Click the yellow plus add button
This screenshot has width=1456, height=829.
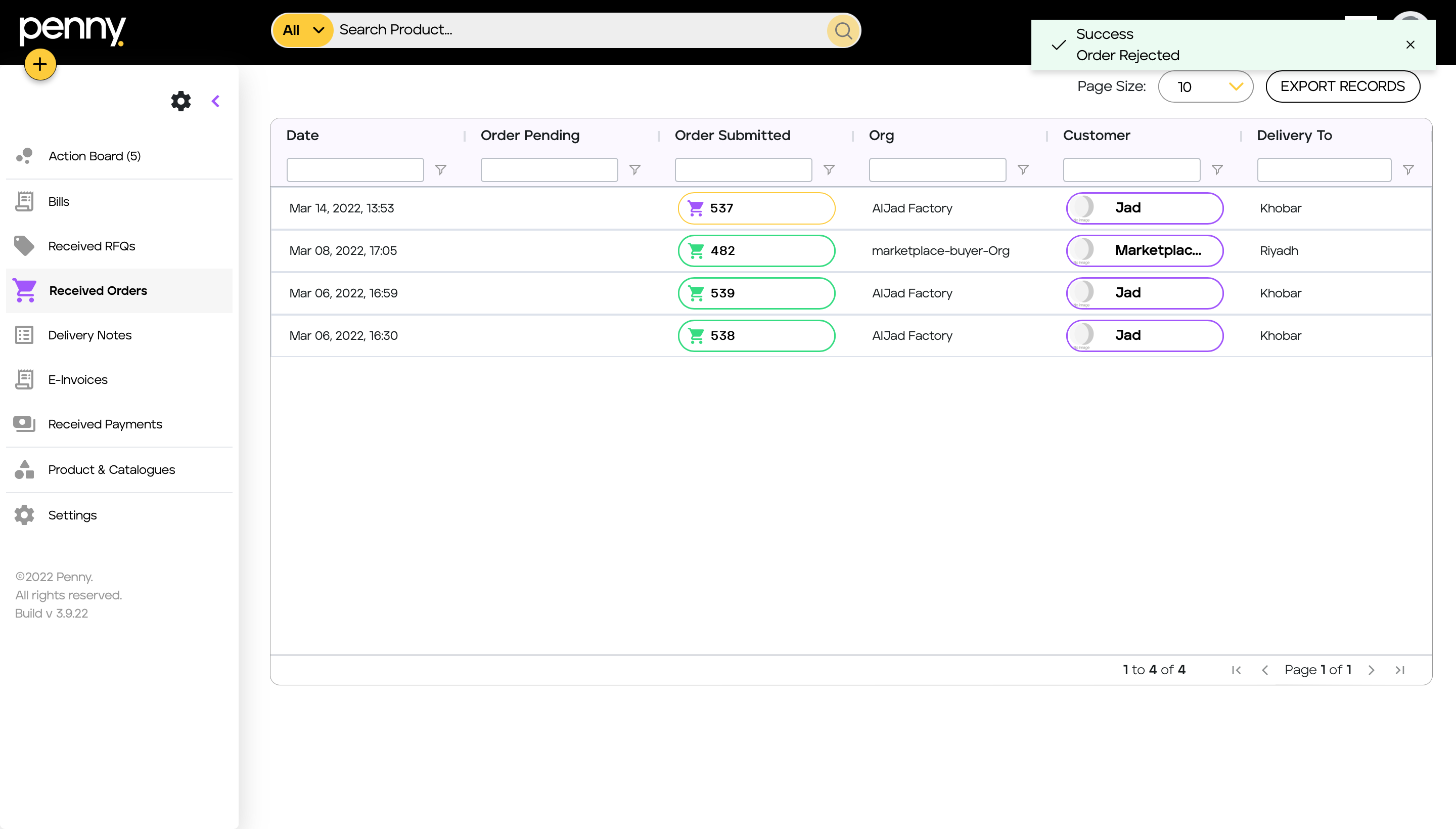click(x=40, y=64)
